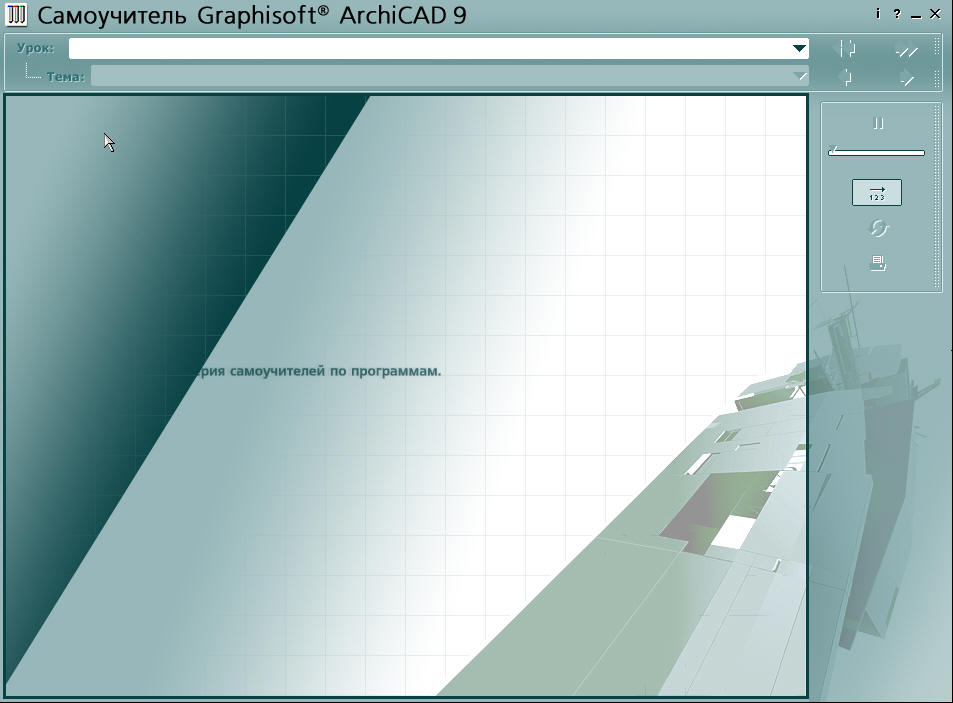Screen dimensions: 953x703
Task: Open the Тема topic dropdown
Action: [799, 76]
